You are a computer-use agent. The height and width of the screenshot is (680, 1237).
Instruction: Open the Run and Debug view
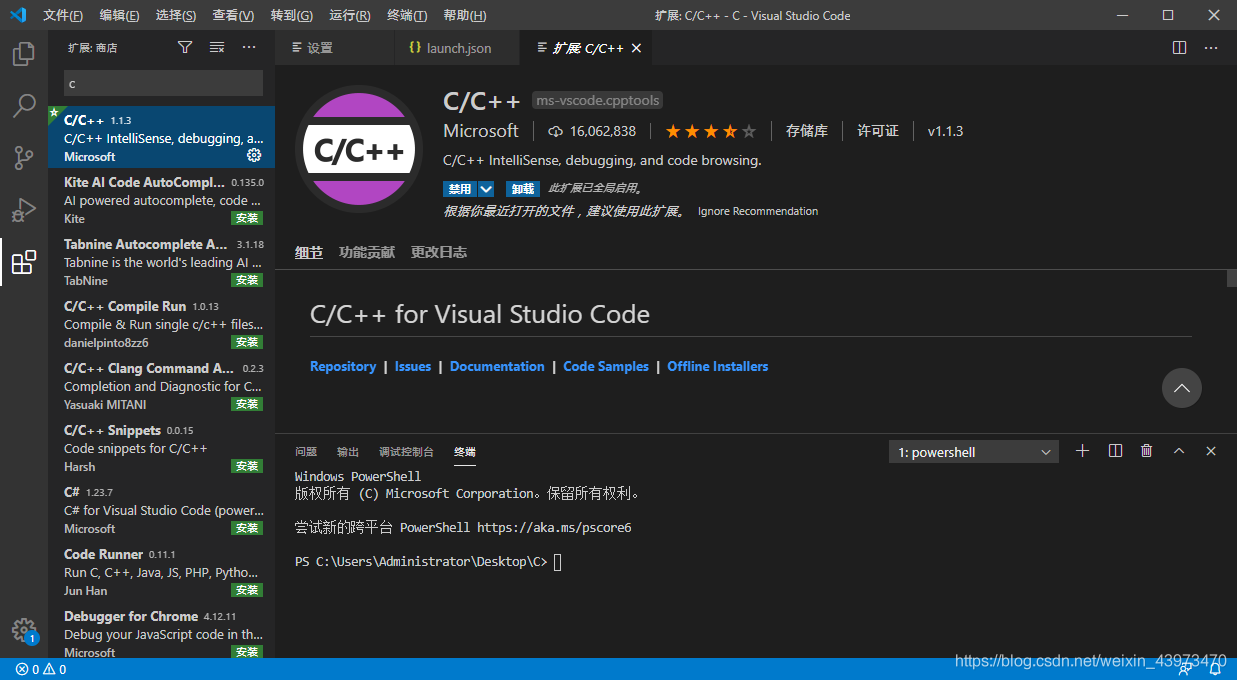click(x=24, y=209)
